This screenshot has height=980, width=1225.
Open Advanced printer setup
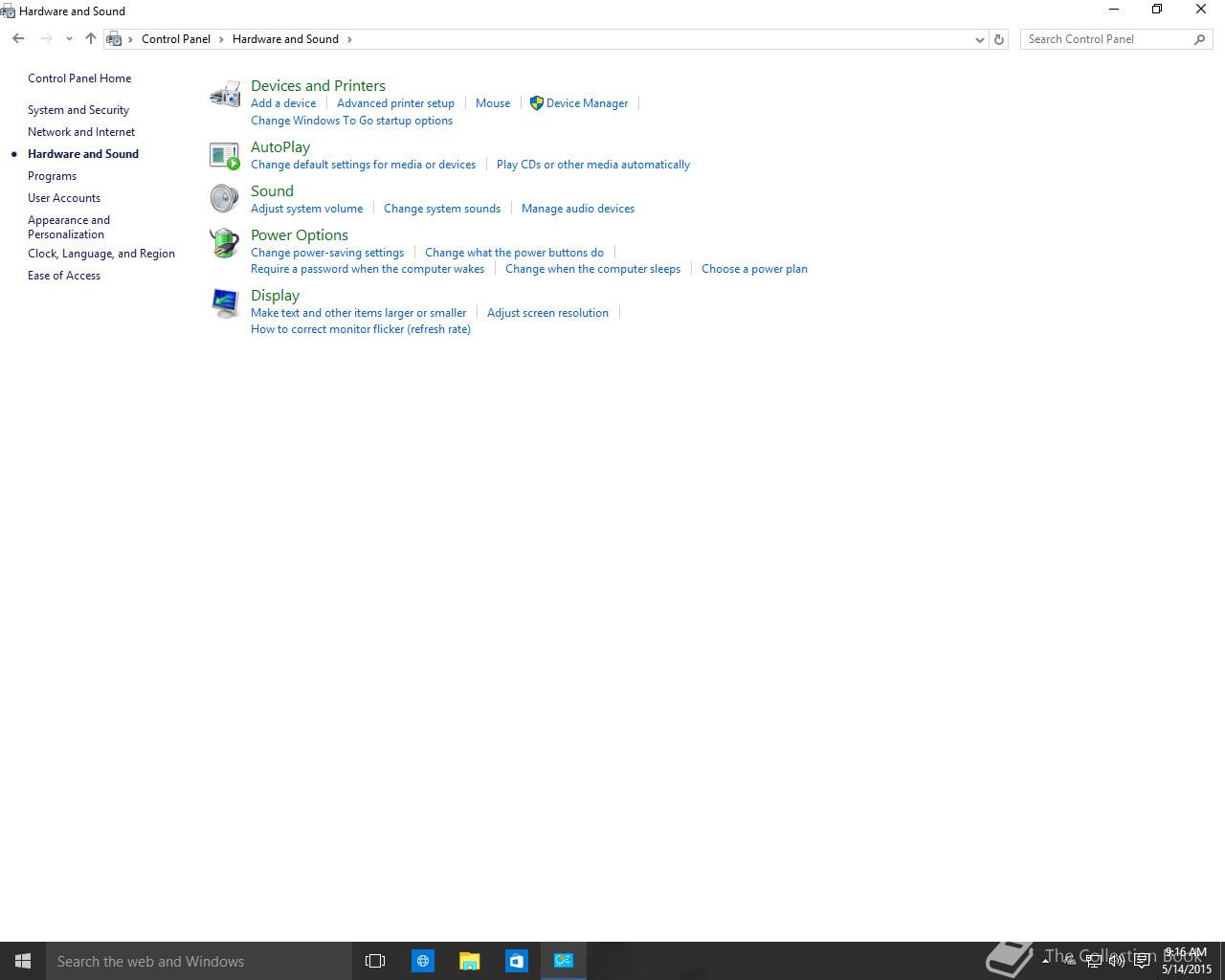[395, 103]
